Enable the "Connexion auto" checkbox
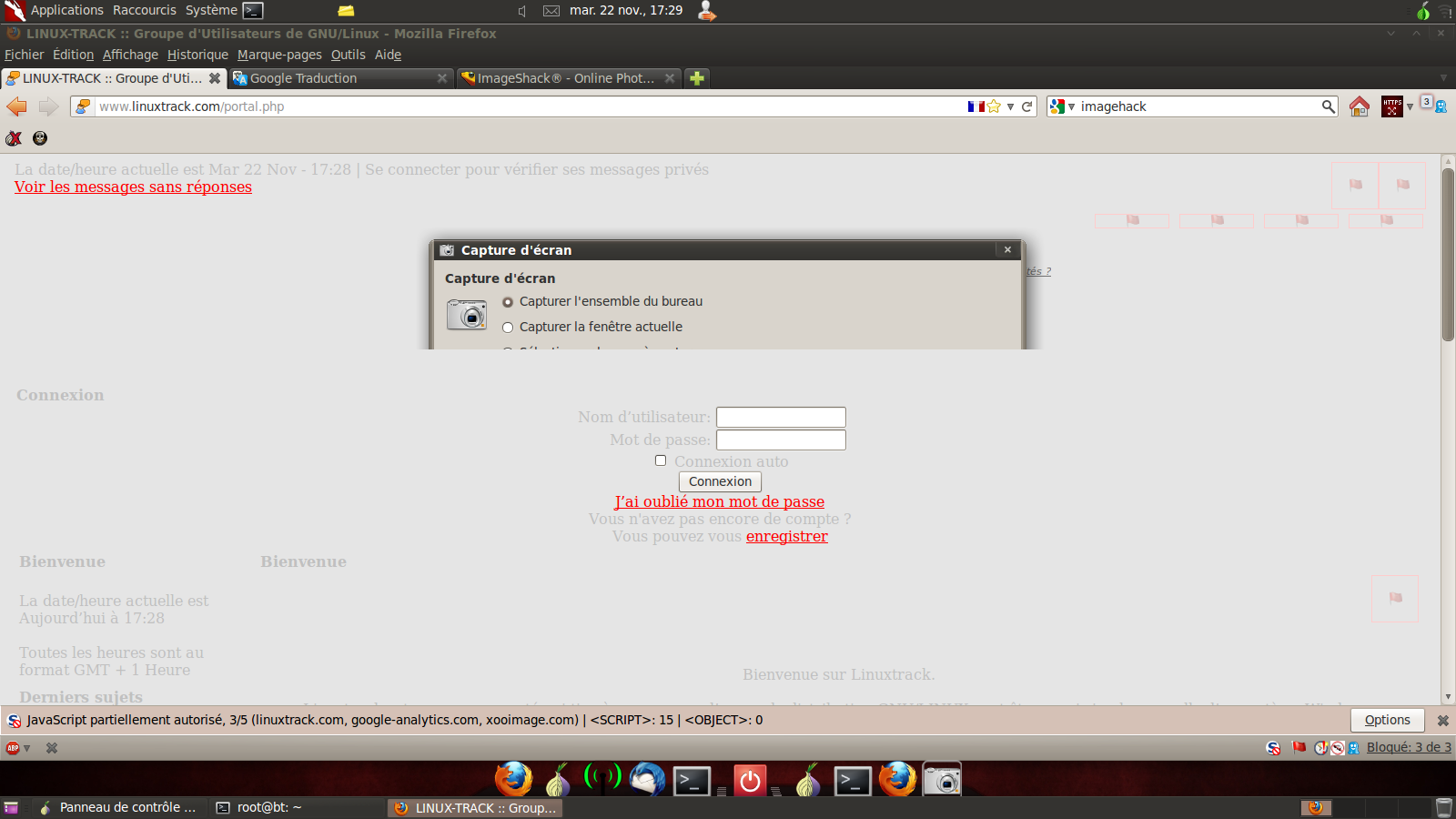This screenshot has width=1456, height=819. [661, 460]
